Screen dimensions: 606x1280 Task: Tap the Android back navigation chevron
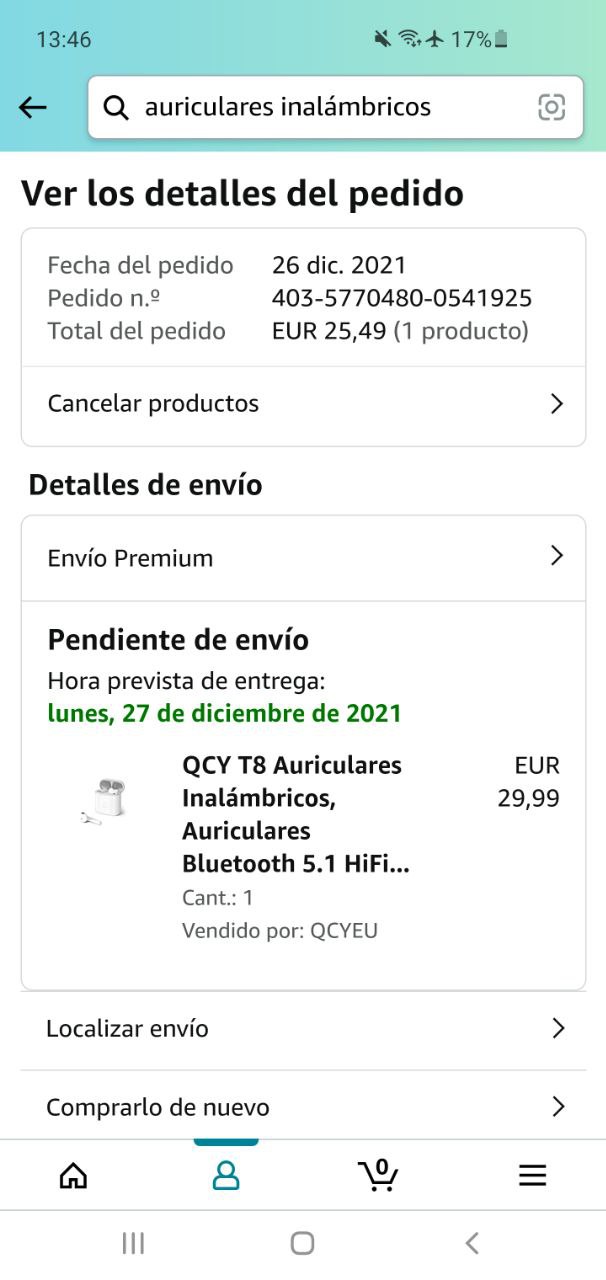point(472,1243)
